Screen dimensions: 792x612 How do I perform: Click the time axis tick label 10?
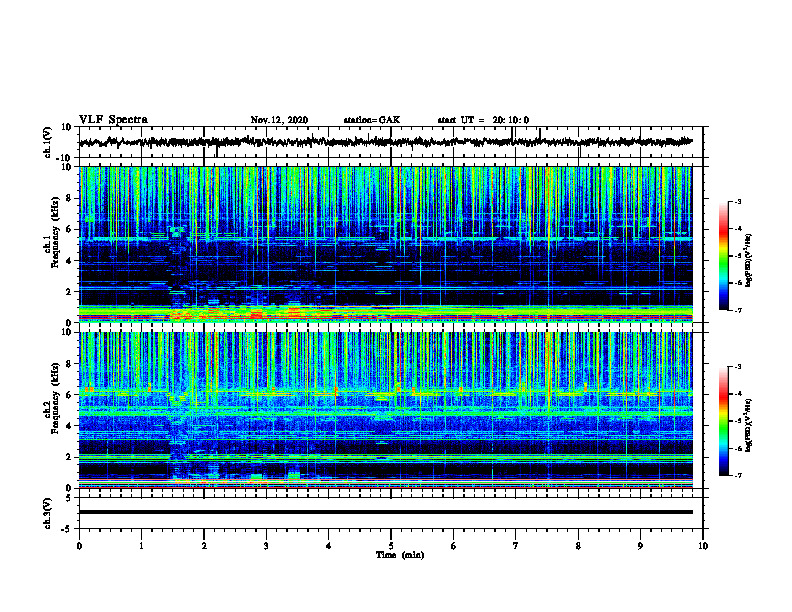(x=703, y=546)
